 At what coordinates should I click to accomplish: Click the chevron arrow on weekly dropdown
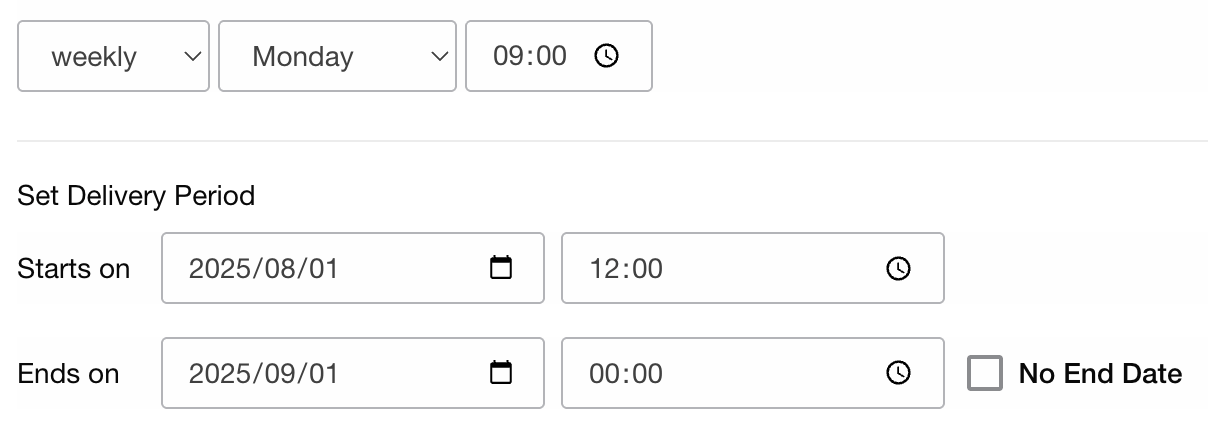[x=193, y=56]
